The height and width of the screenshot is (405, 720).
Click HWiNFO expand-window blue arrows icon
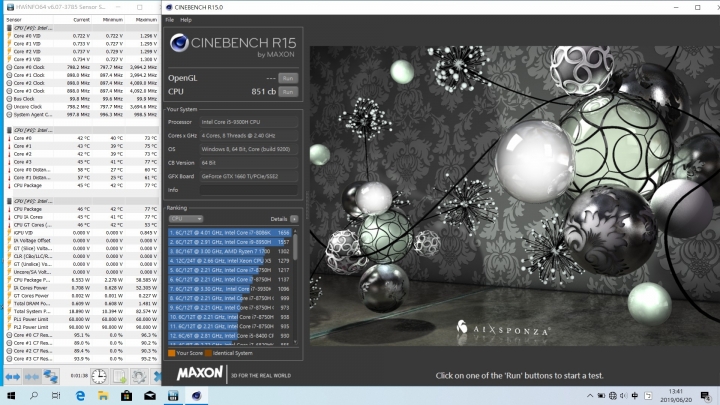(x=12, y=377)
